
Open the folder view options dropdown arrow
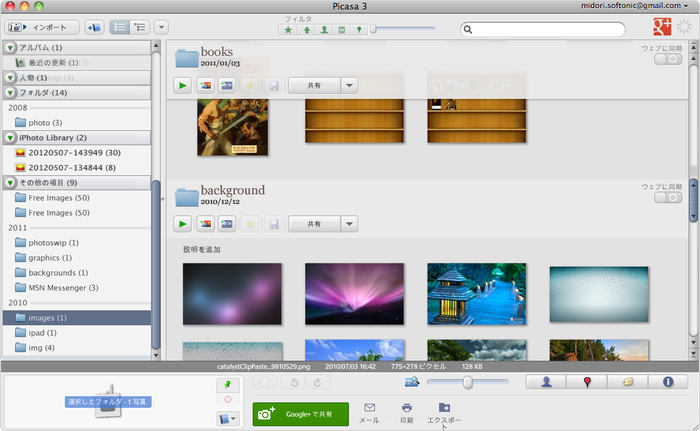(161, 27)
